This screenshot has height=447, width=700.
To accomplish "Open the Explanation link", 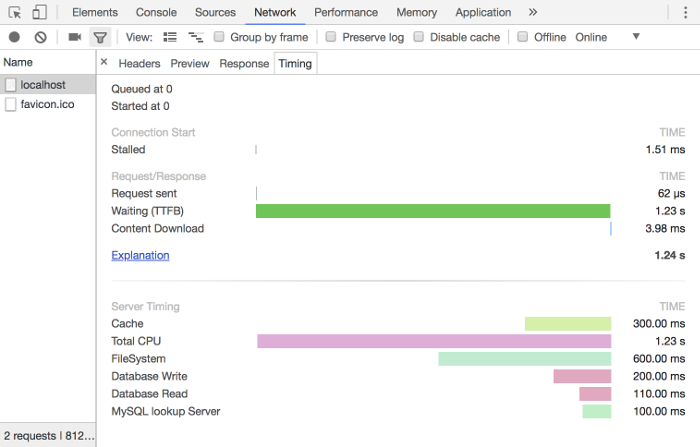I will (140, 255).
